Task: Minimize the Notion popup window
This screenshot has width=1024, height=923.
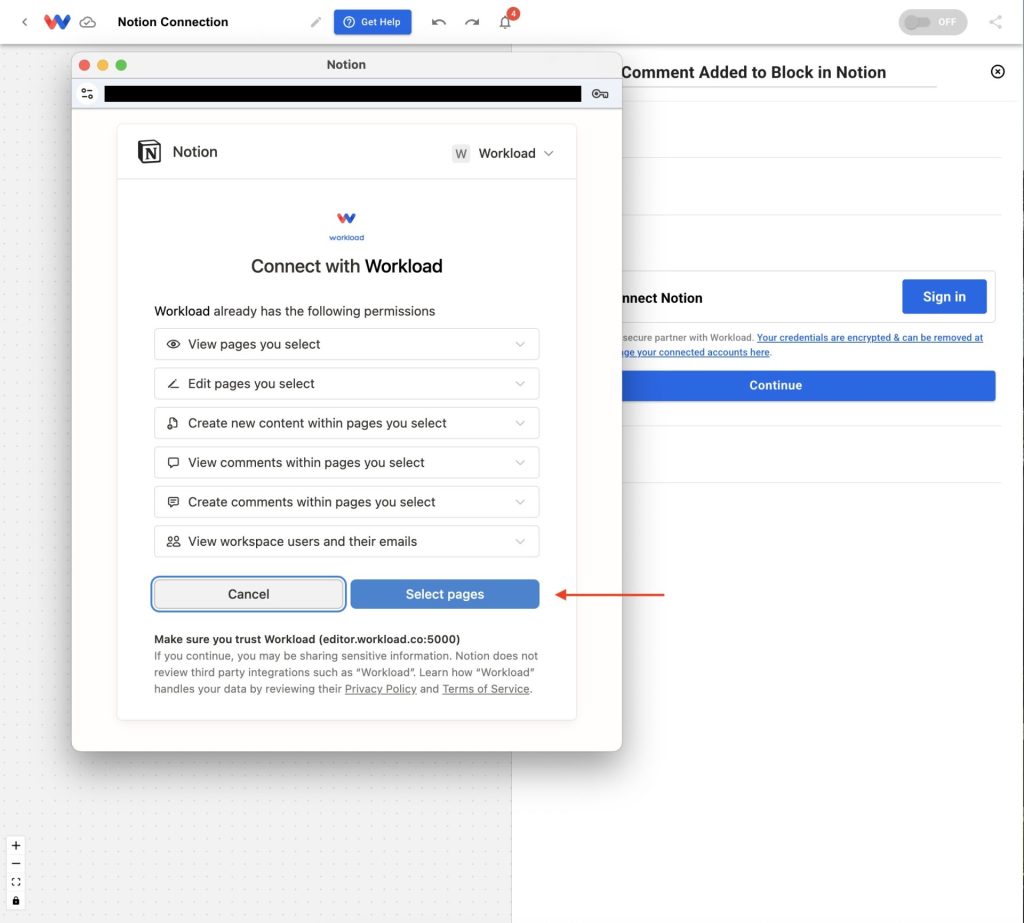Action: click(103, 65)
